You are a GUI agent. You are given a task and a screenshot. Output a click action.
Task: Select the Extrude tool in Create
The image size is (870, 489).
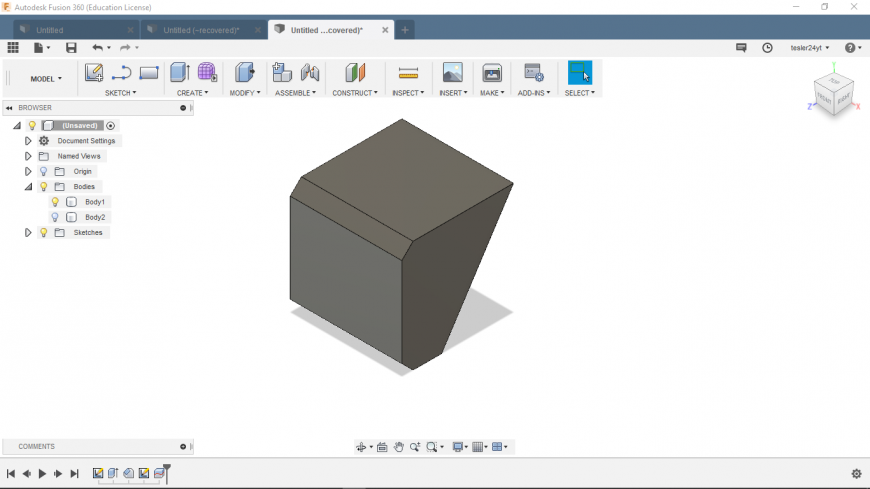click(x=179, y=72)
